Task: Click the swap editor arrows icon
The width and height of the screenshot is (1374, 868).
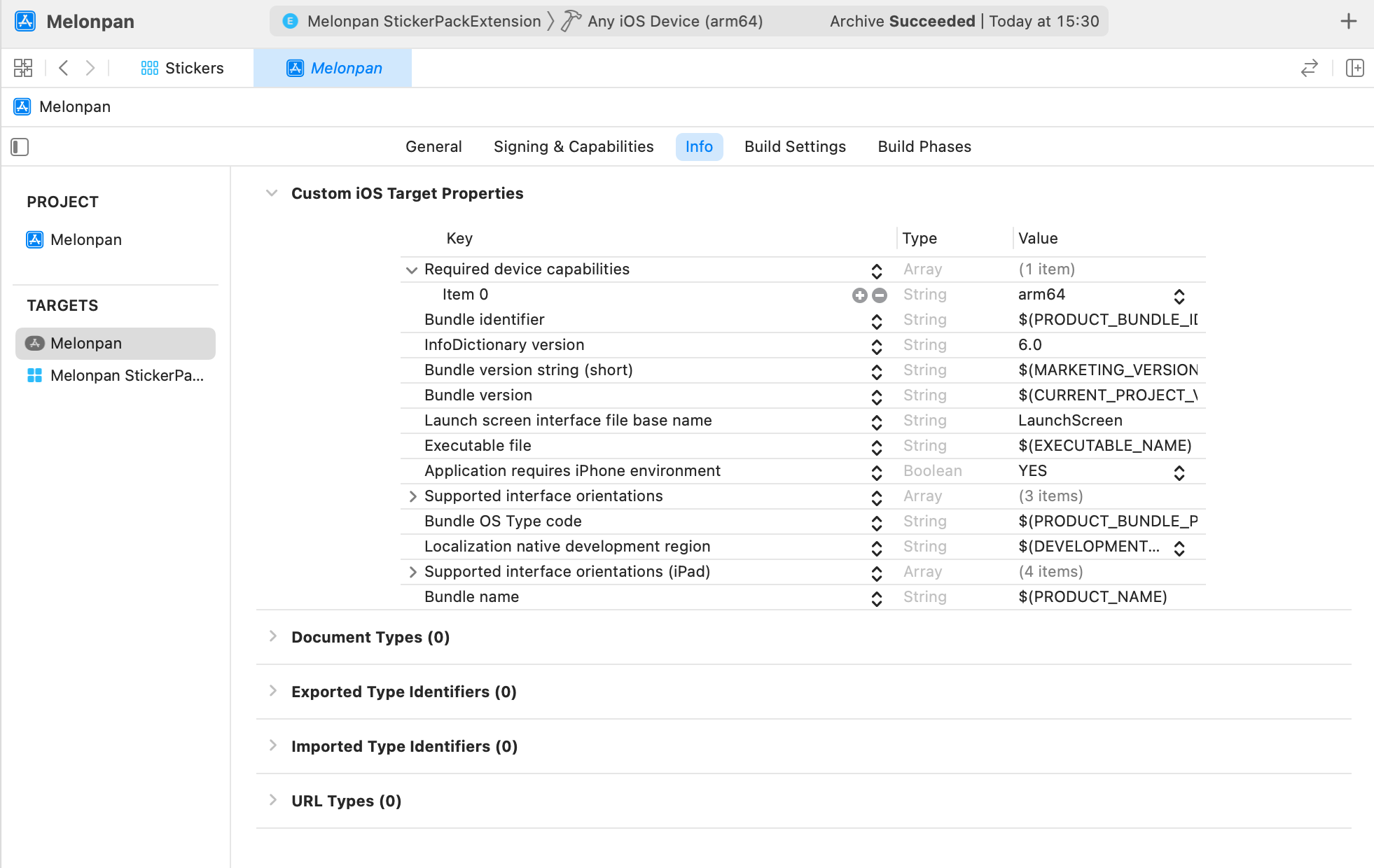Action: click(x=1310, y=68)
